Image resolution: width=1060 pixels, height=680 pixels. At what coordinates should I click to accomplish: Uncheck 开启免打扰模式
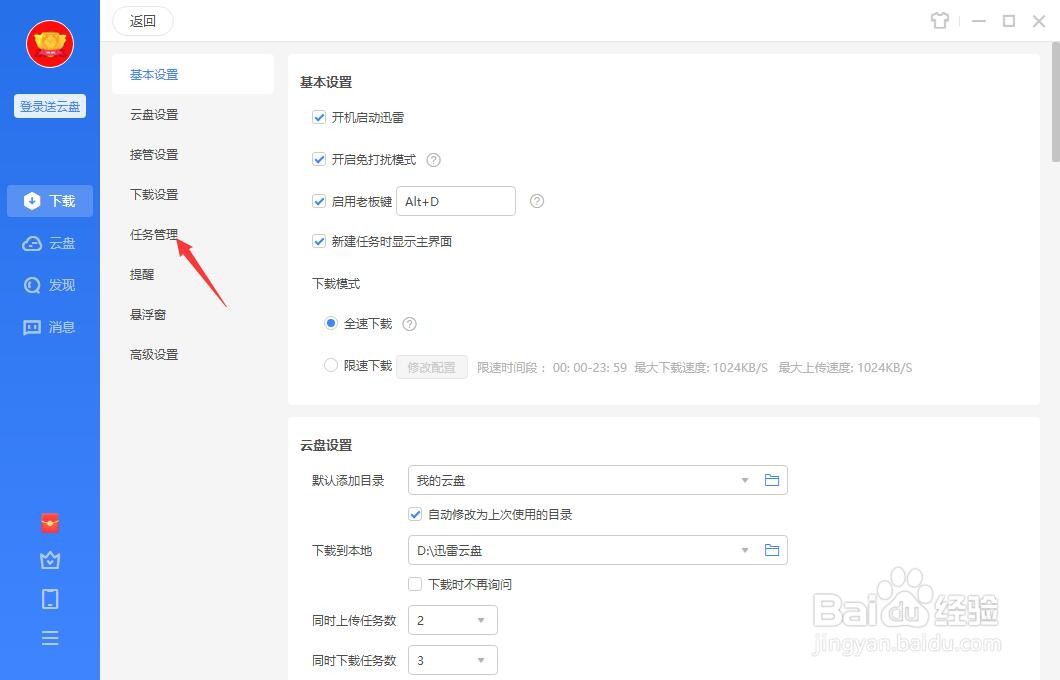319,159
